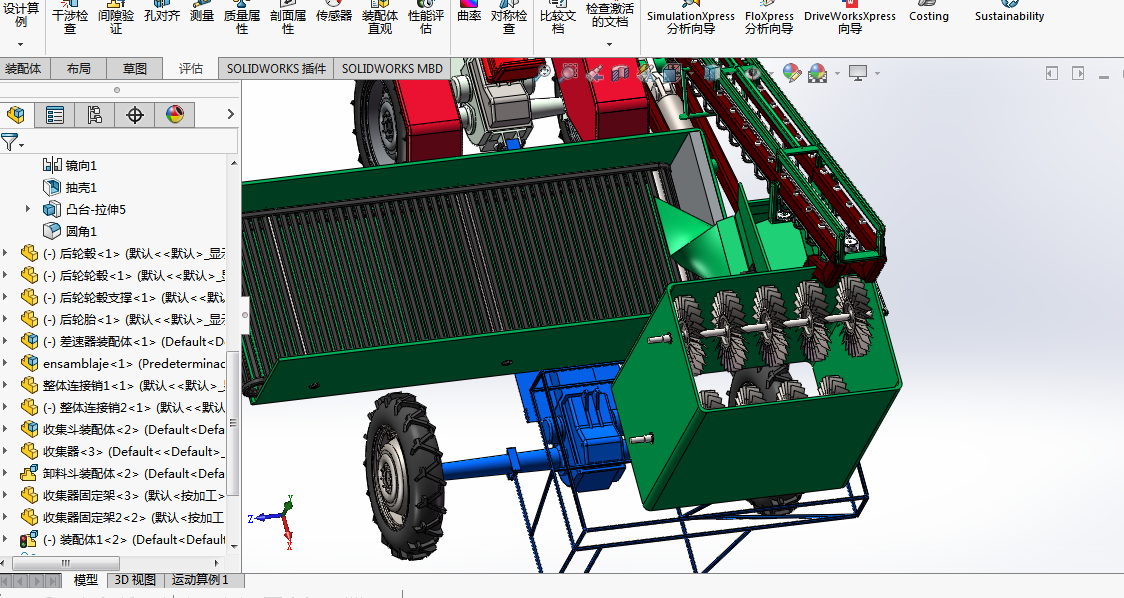Image resolution: width=1124 pixels, height=598 pixels.
Task: Expand the 检查激活的文档 dropdown arrow
Action: tap(609, 44)
